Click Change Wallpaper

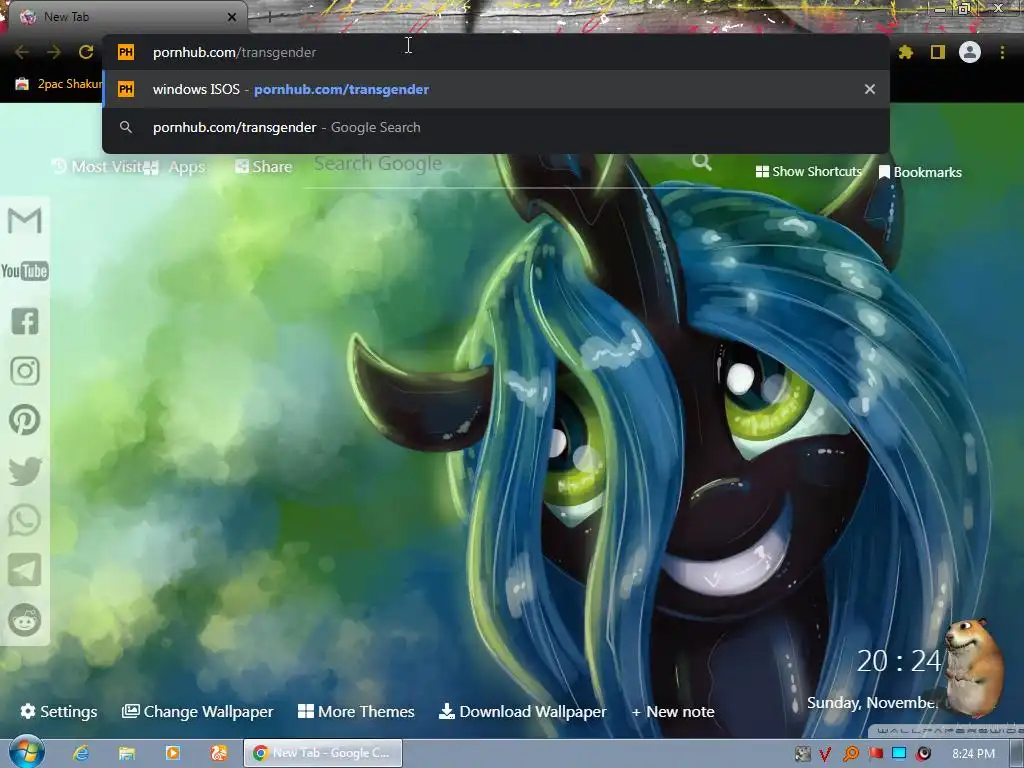(x=197, y=711)
